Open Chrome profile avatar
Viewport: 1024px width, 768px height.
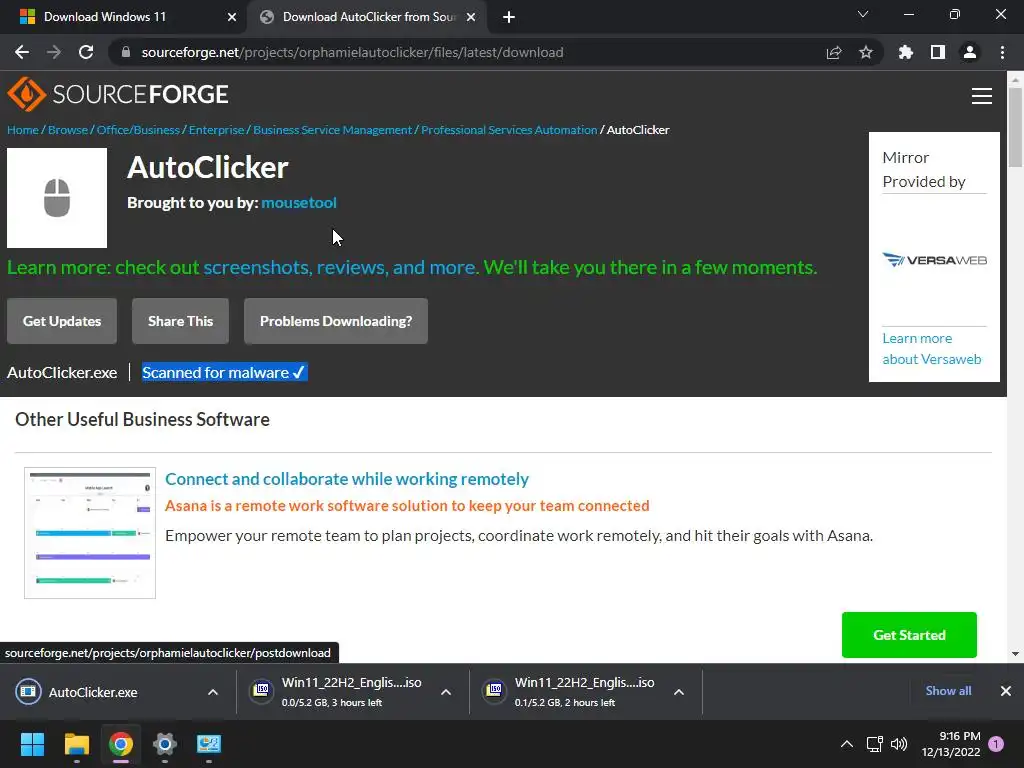click(970, 52)
